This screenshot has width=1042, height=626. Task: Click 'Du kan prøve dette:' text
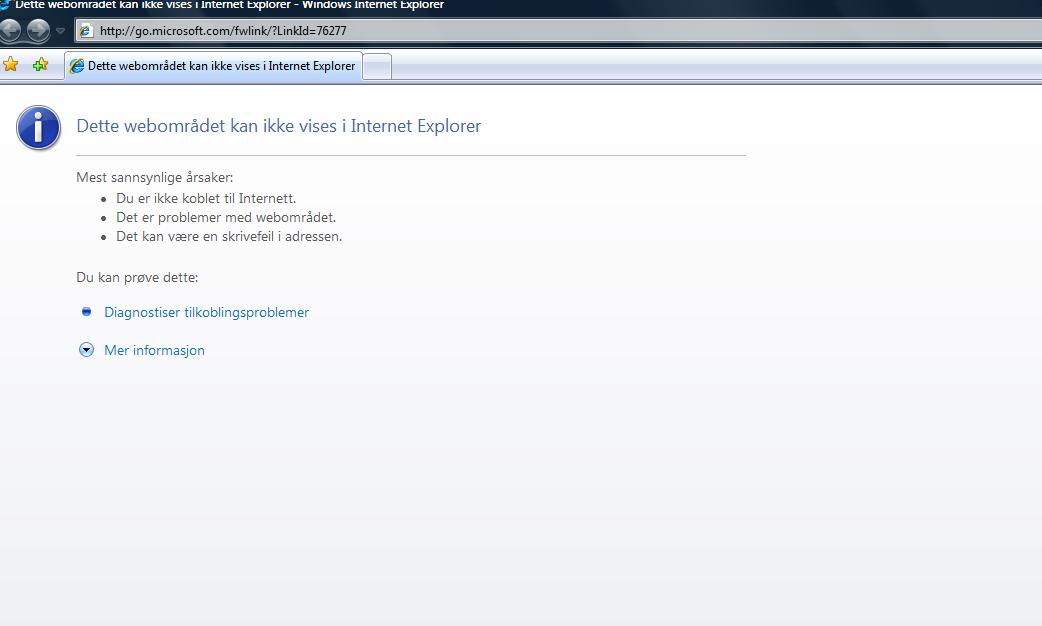point(138,277)
